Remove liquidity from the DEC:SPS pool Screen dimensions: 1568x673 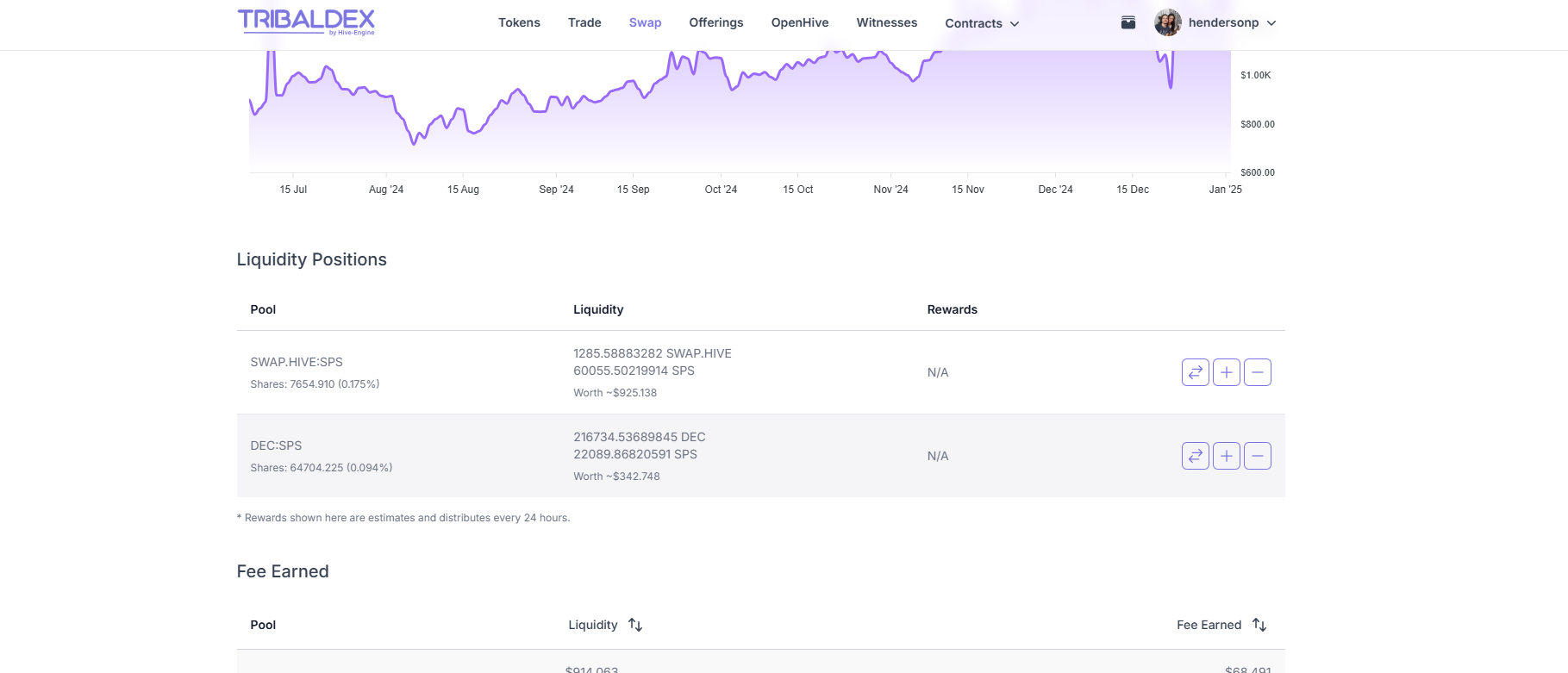(1258, 456)
